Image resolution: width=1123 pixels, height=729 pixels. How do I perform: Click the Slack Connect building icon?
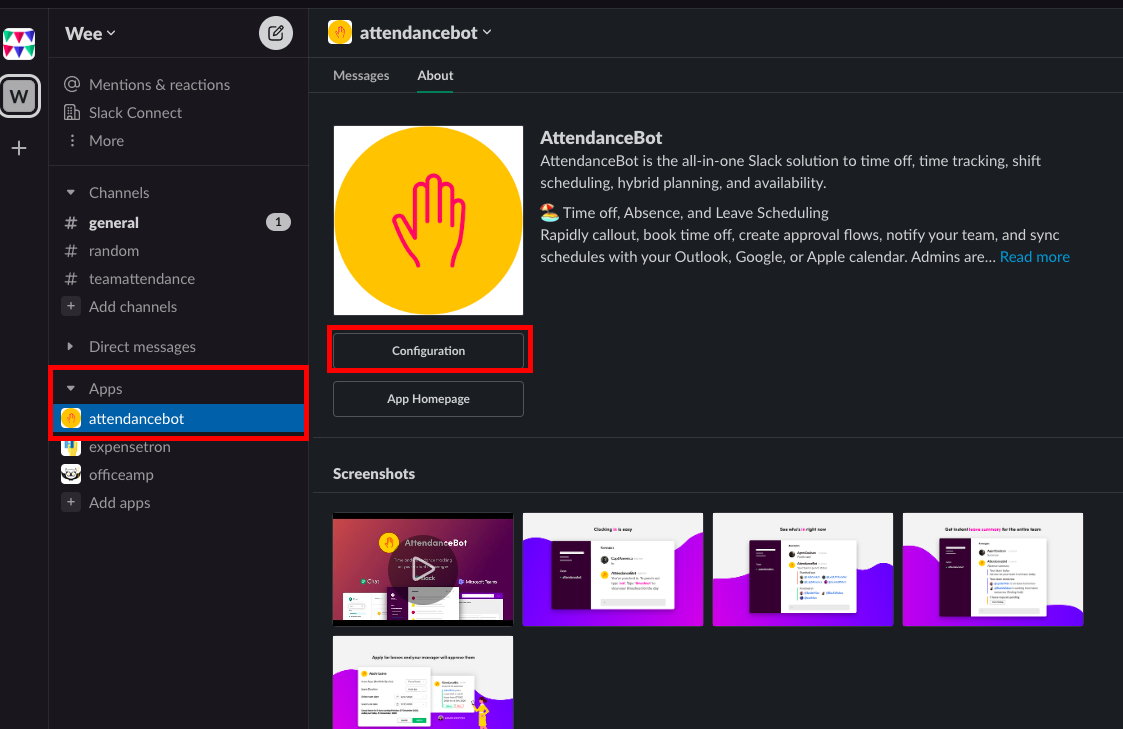[x=72, y=112]
